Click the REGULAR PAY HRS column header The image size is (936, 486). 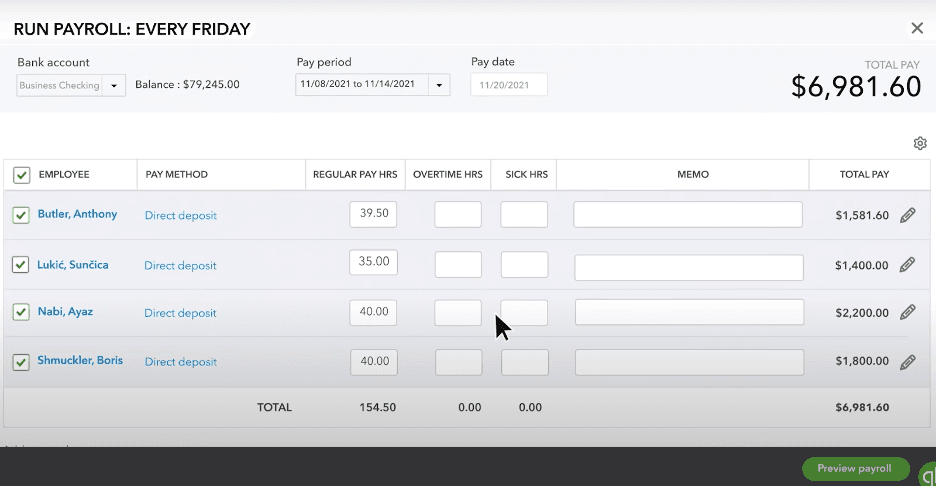355,174
